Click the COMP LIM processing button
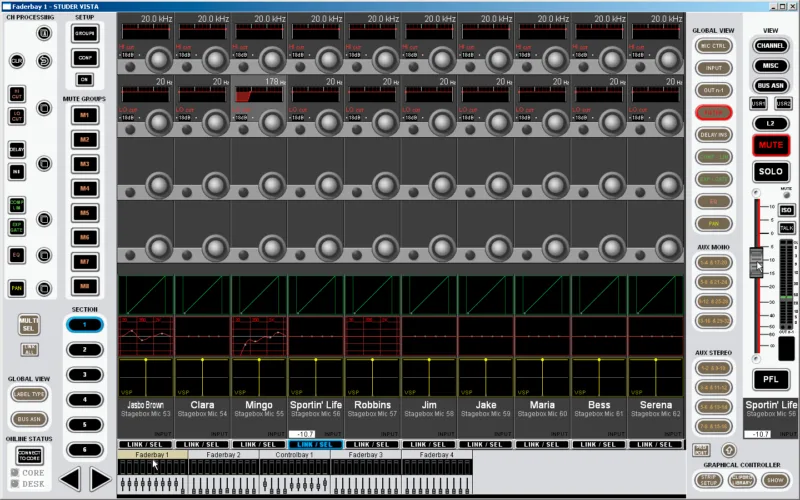Image resolution: width=800 pixels, height=500 pixels. (x=16, y=205)
